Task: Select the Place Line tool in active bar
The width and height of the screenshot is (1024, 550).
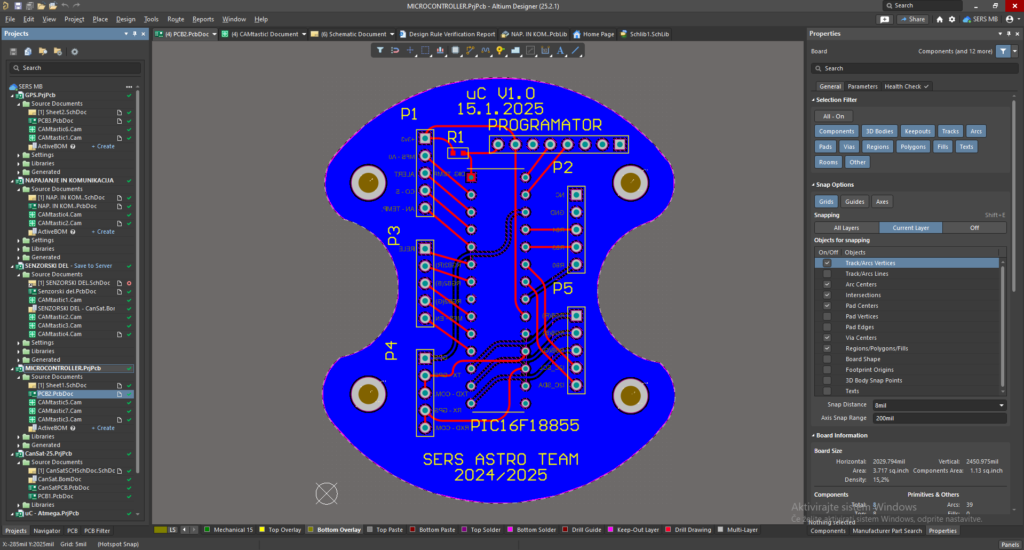Action: pos(575,50)
